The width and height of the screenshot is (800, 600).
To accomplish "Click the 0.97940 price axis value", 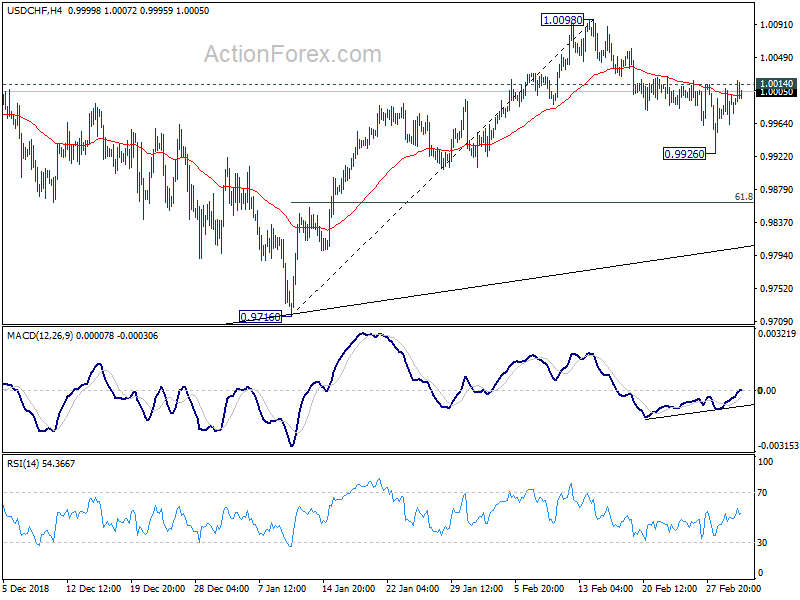I will pyautogui.click(x=777, y=256).
